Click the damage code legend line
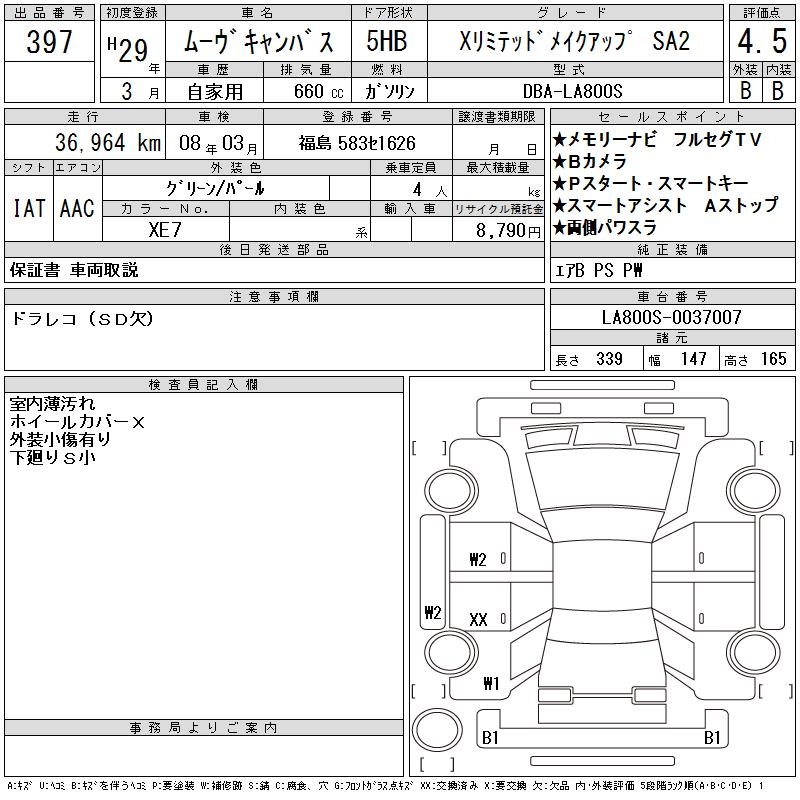This screenshot has width=800, height=800. point(386,786)
